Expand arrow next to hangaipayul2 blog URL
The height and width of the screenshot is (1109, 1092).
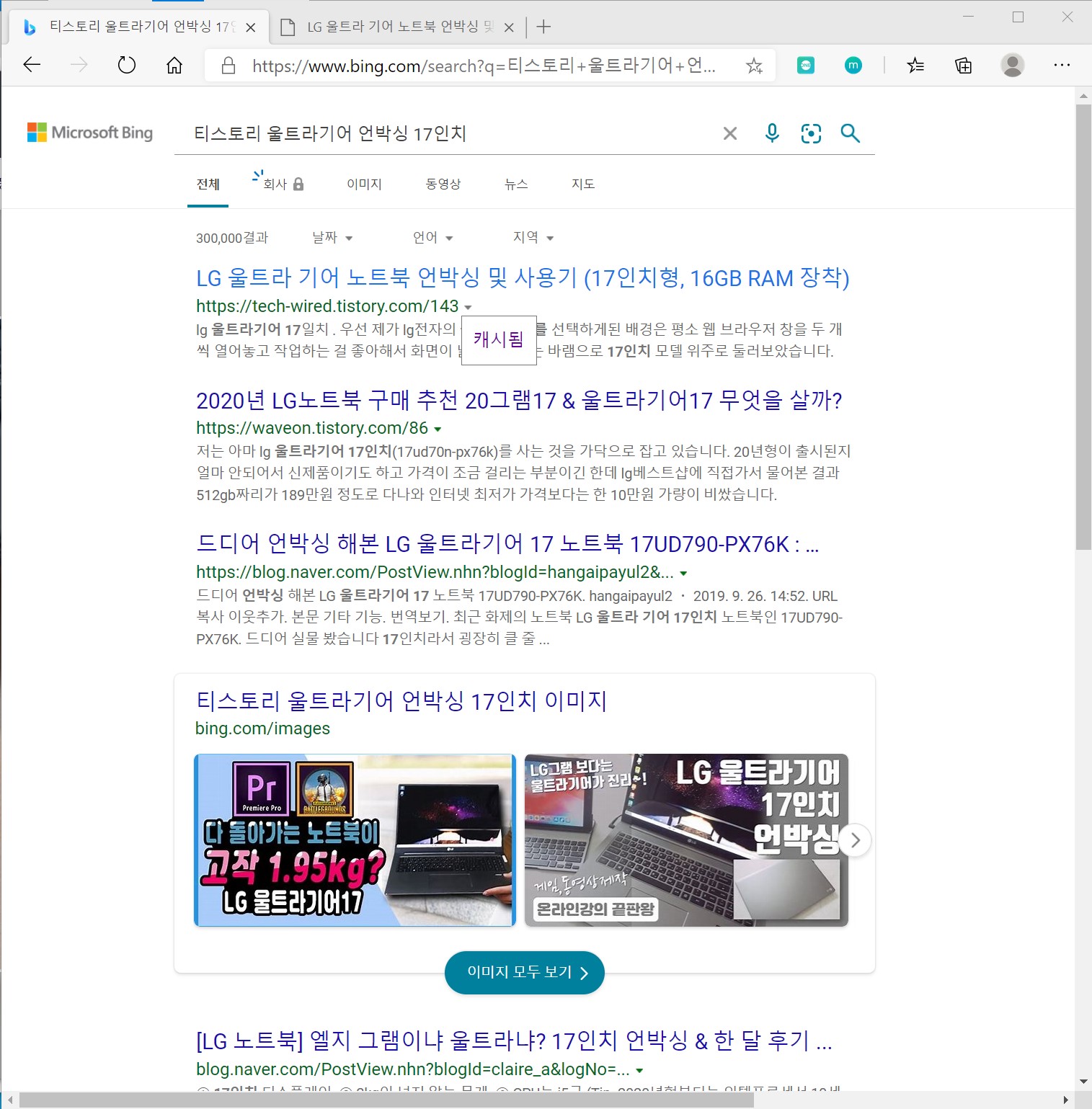click(x=683, y=574)
